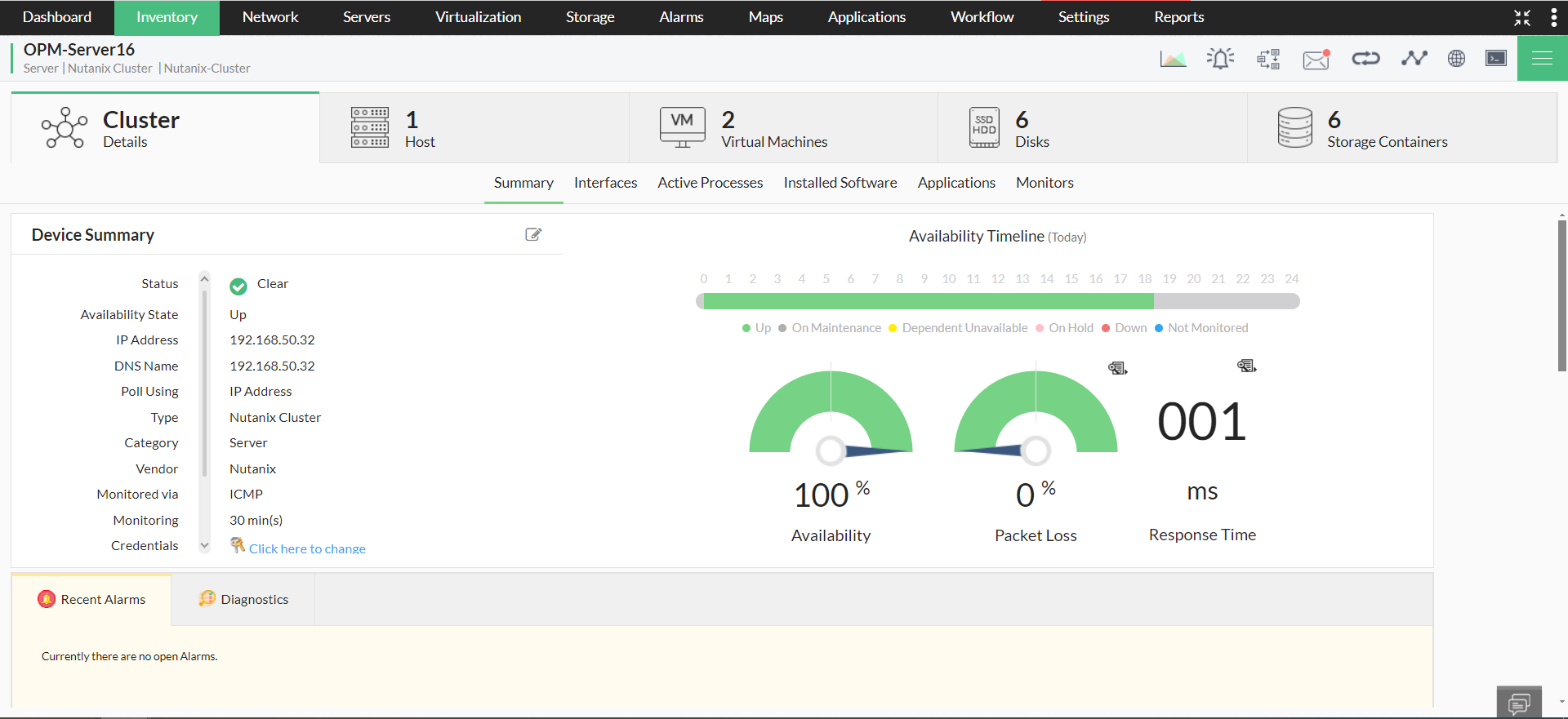Image resolution: width=1568 pixels, height=719 pixels.
Task: Click the chat support icon at bottom right
Action: pyautogui.click(x=1519, y=703)
